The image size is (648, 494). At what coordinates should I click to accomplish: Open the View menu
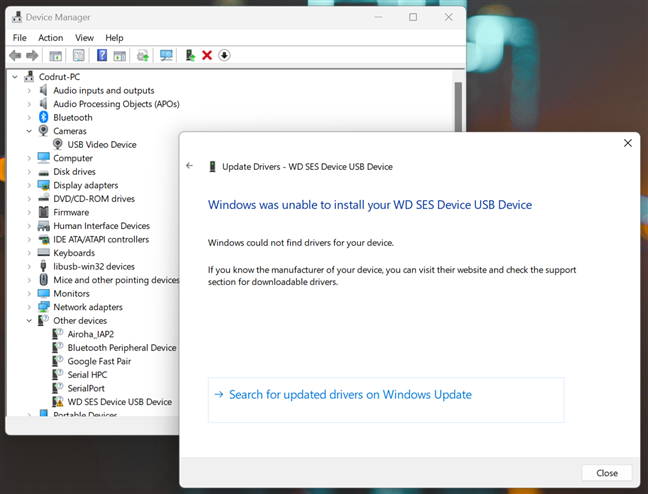[84, 38]
